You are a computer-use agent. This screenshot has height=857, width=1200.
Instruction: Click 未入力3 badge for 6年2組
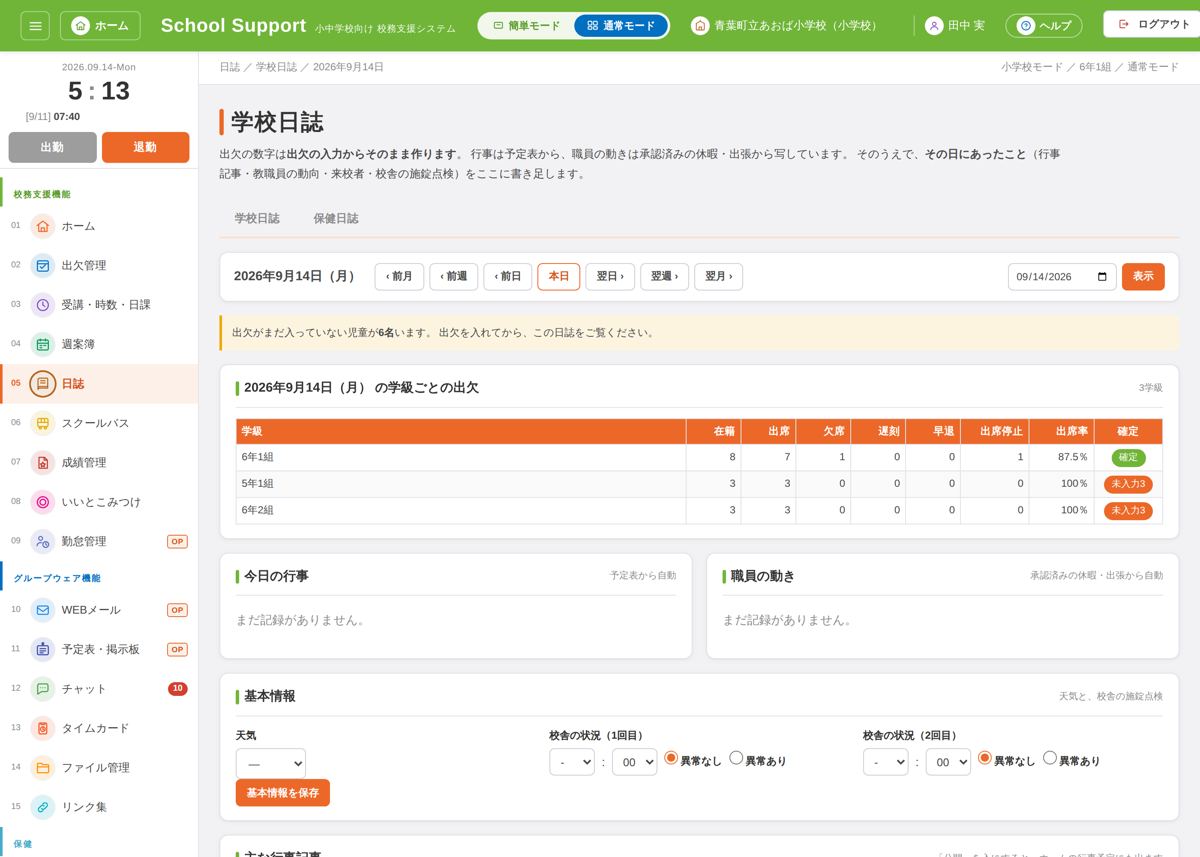1128,511
